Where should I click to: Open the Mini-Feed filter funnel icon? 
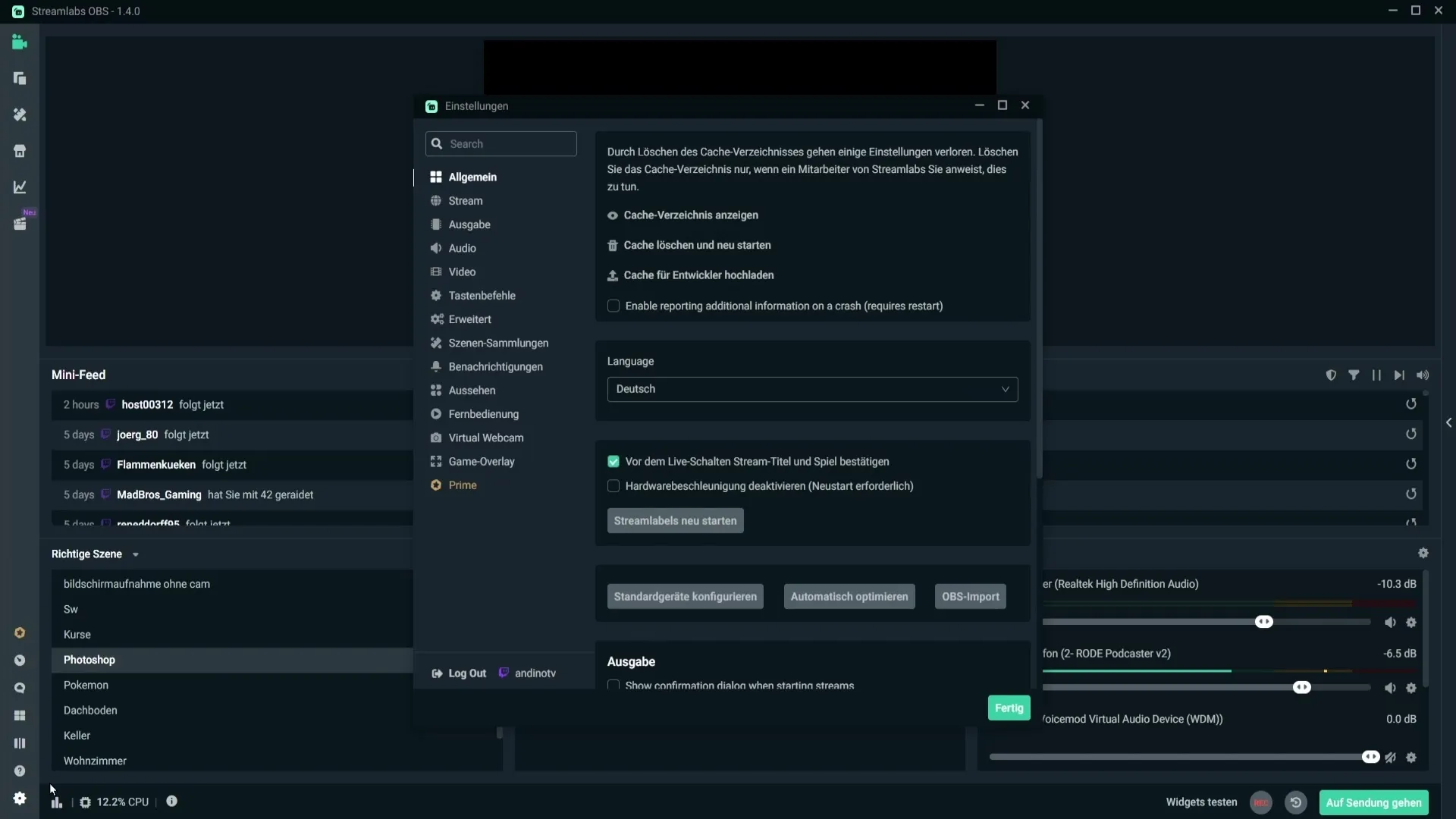click(1354, 375)
